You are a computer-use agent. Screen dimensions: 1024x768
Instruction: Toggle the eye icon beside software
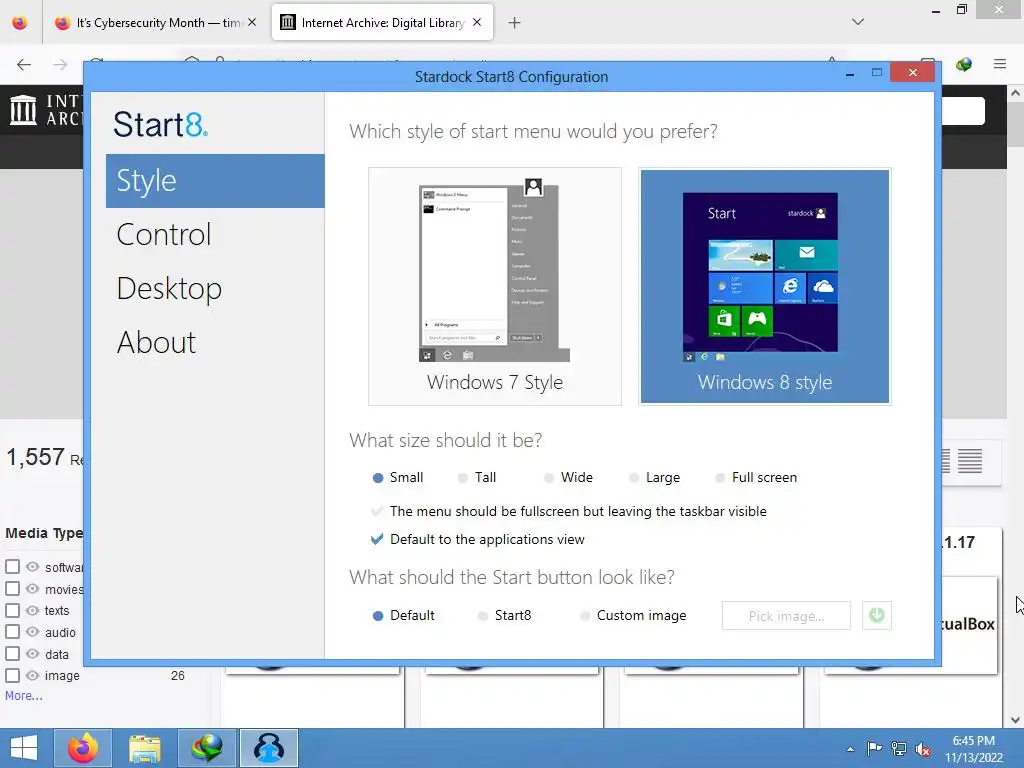click(32, 567)
